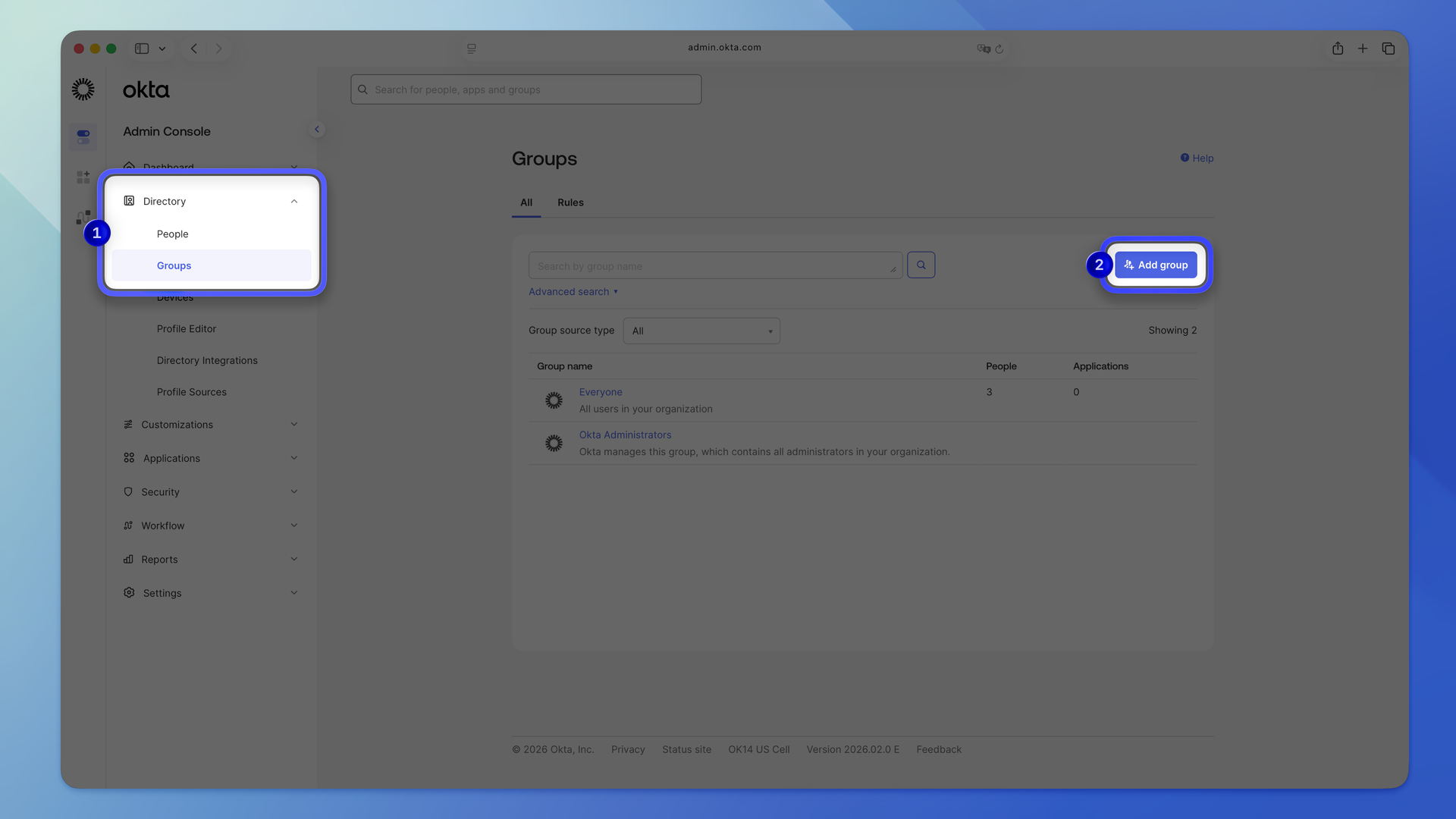The width and height of the screenshot is (1456, 819).
Task: Click the Everyone group sunburst icon
Action: point(554,400)
